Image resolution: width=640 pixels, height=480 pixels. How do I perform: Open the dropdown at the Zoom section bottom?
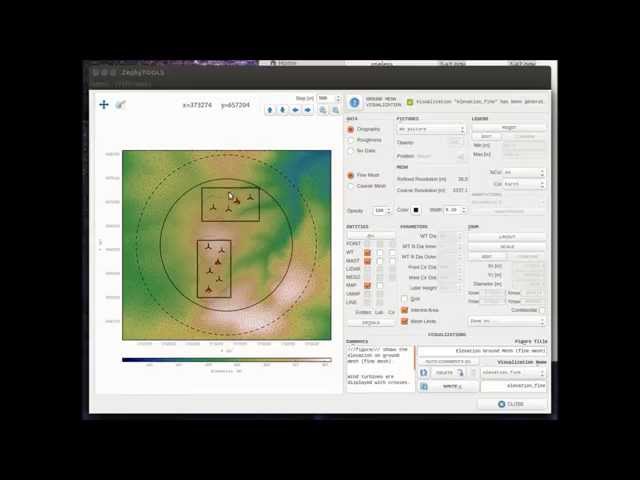tap(507, 322)
